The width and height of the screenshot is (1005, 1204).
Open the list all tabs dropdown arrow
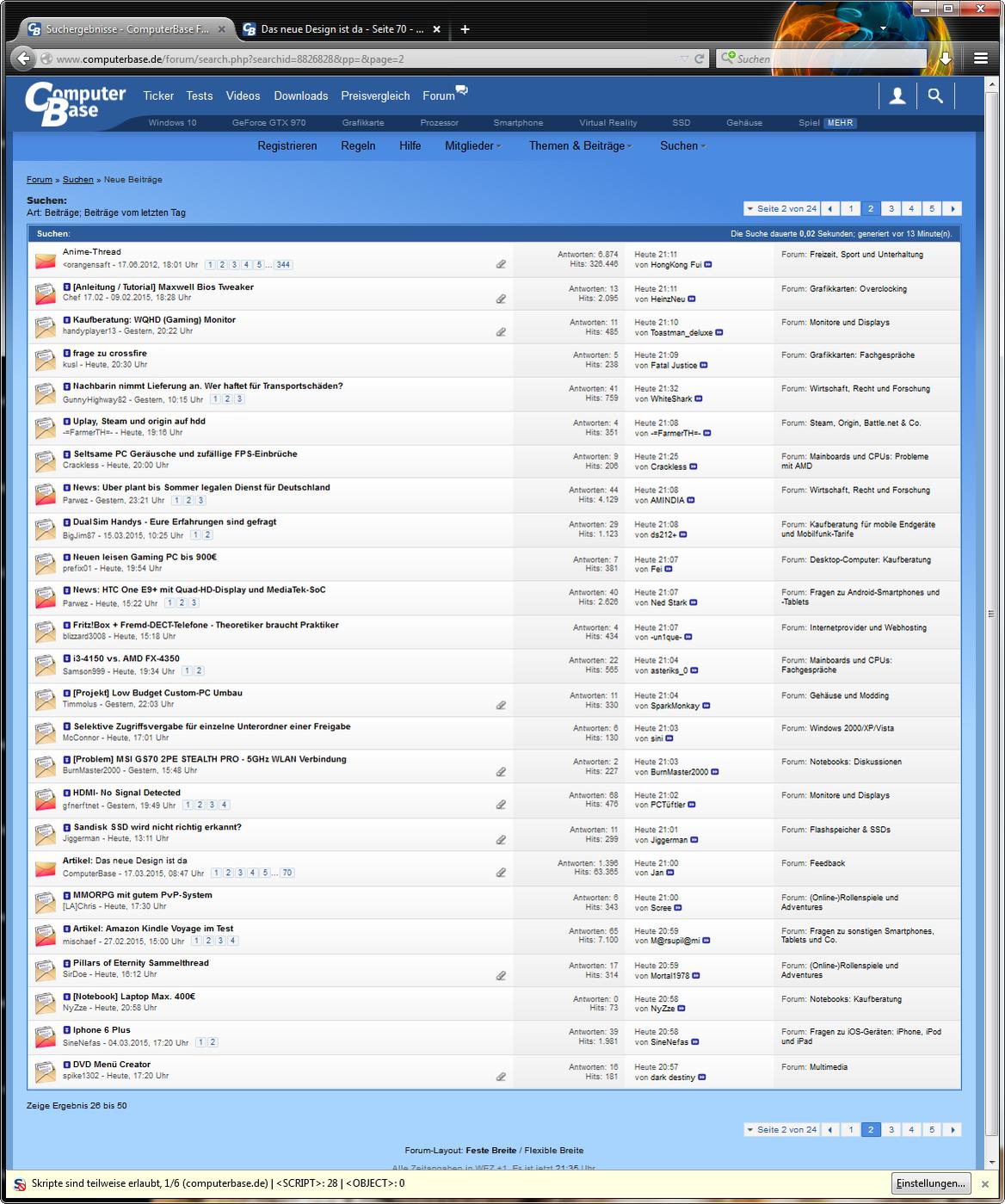pyautogui.click(x=883, y=28)
